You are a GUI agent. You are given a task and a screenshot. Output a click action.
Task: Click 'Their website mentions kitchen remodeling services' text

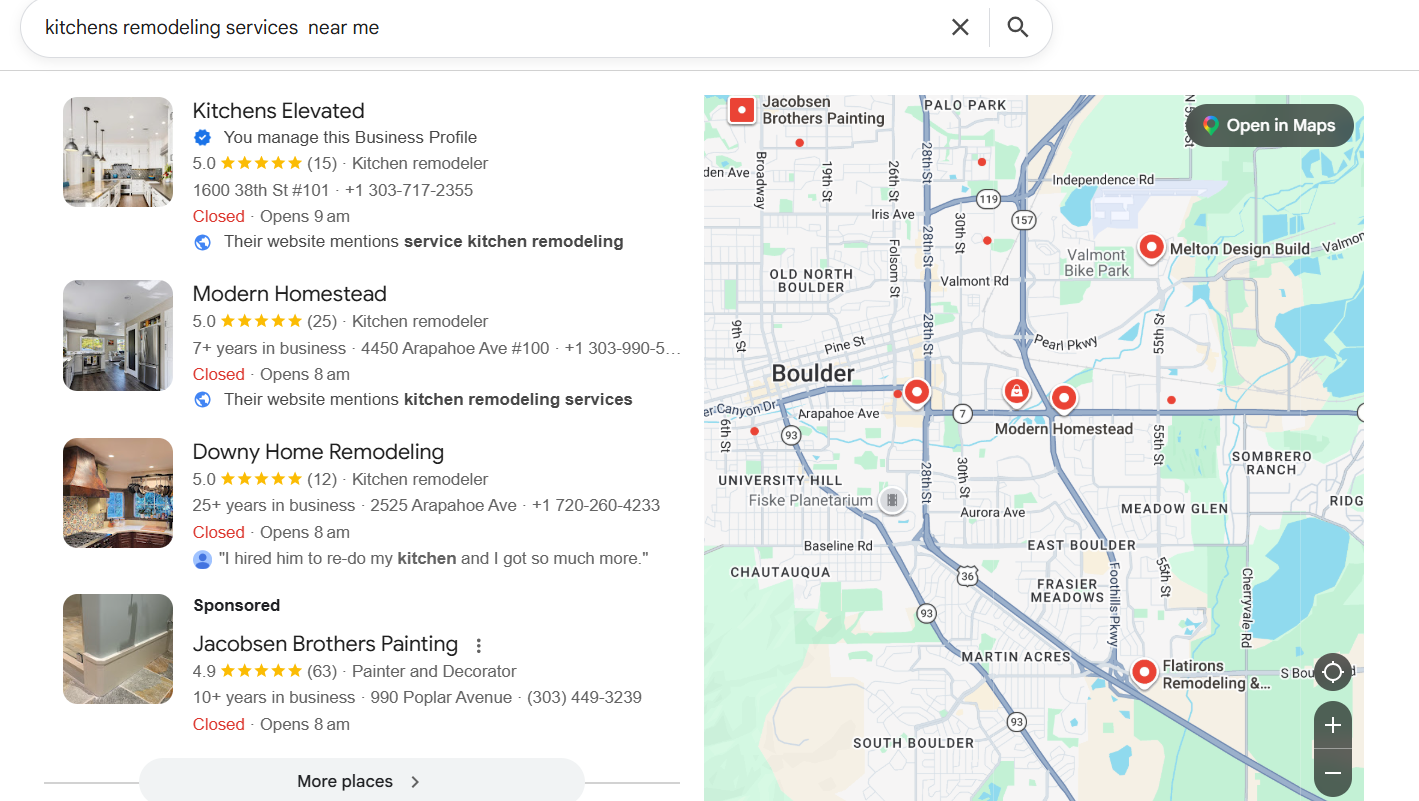[428, 399]
